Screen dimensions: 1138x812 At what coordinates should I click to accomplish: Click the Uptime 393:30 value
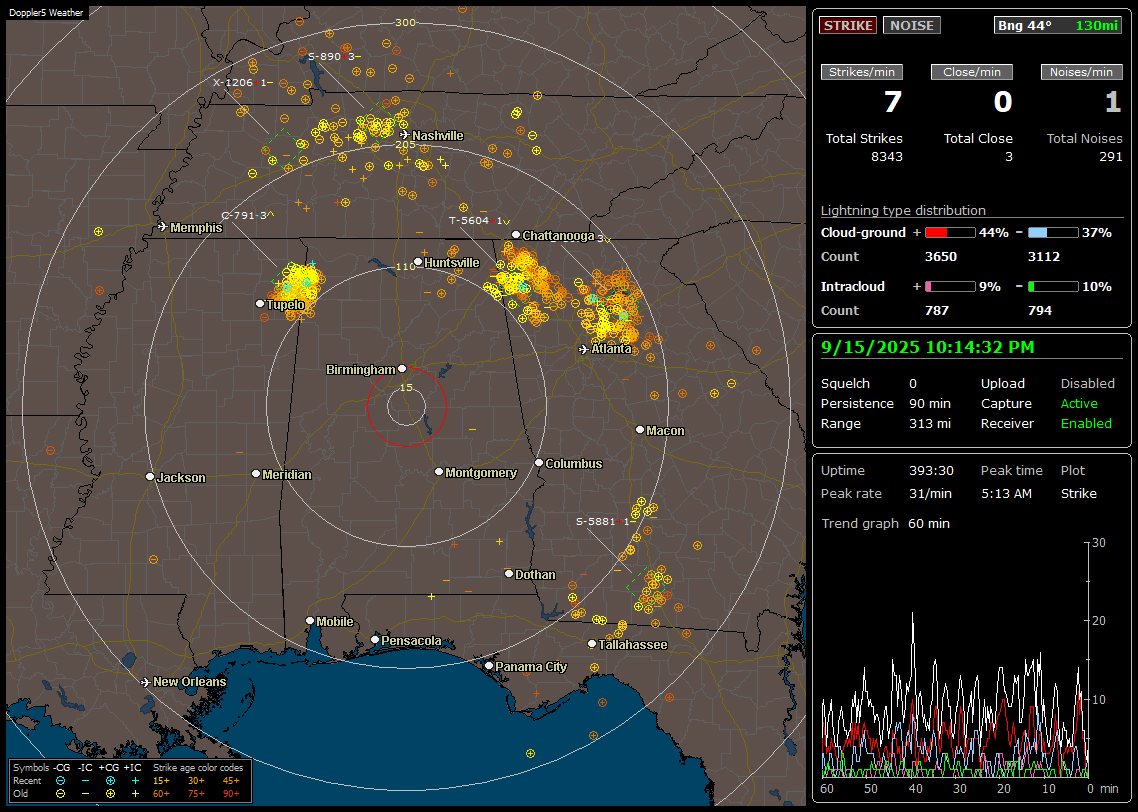pos(931,471)
